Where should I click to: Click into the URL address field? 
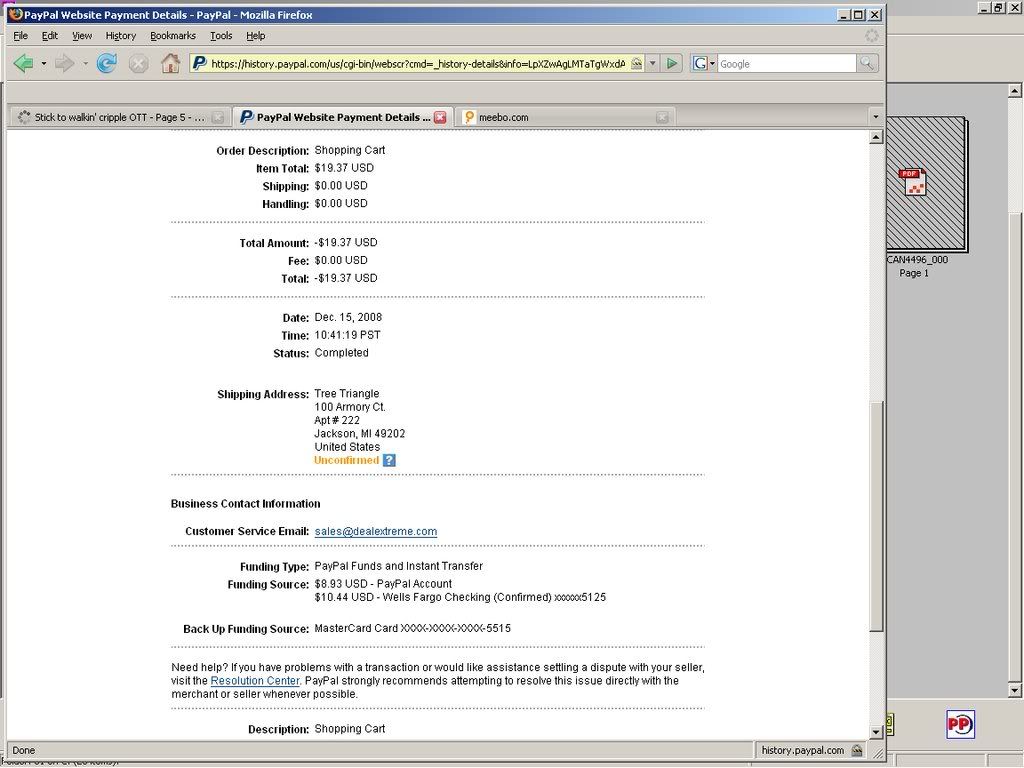[418, 64]
